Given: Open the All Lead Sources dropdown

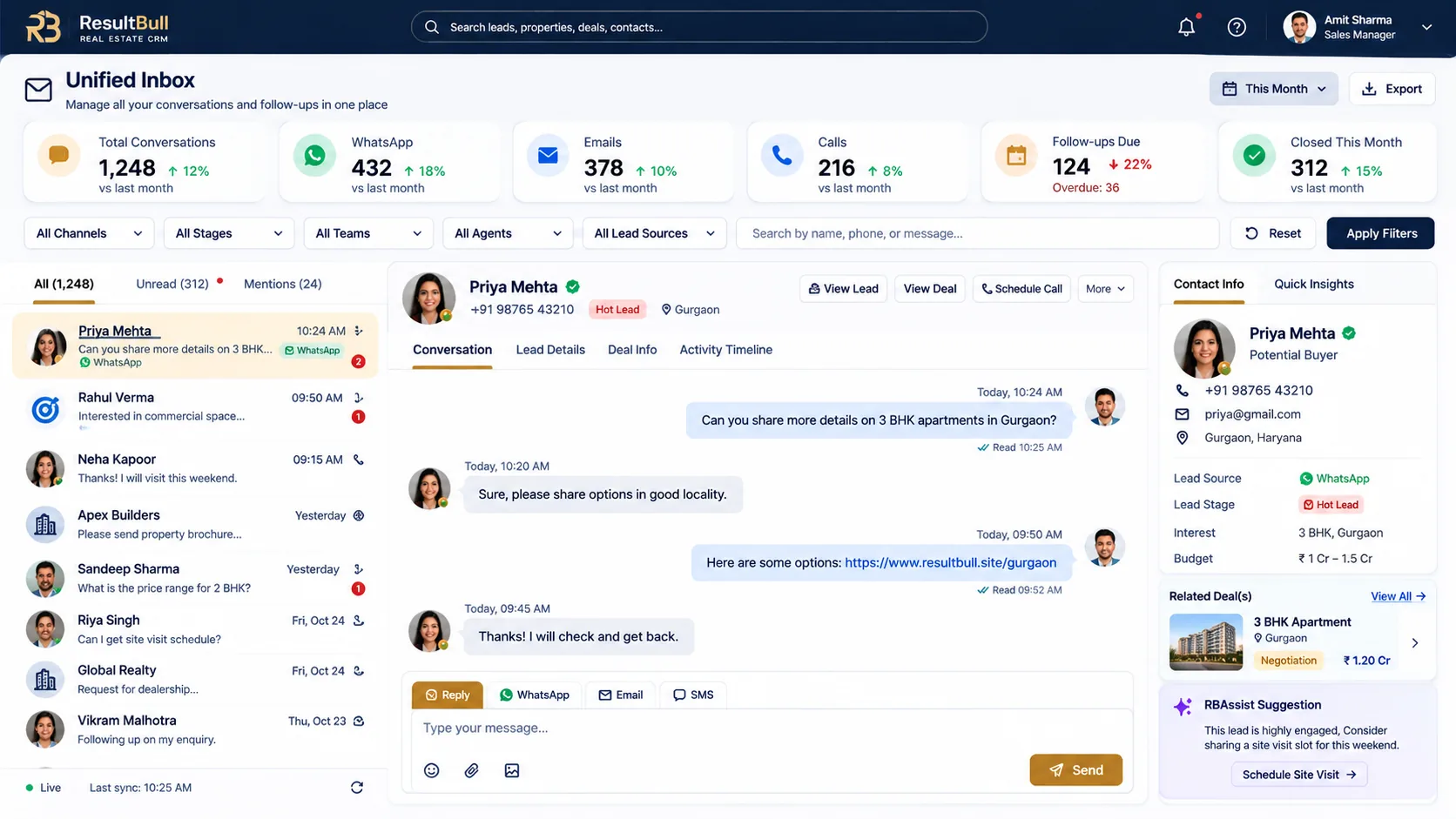Looking at the screenshot, I should tap(654, 233).
